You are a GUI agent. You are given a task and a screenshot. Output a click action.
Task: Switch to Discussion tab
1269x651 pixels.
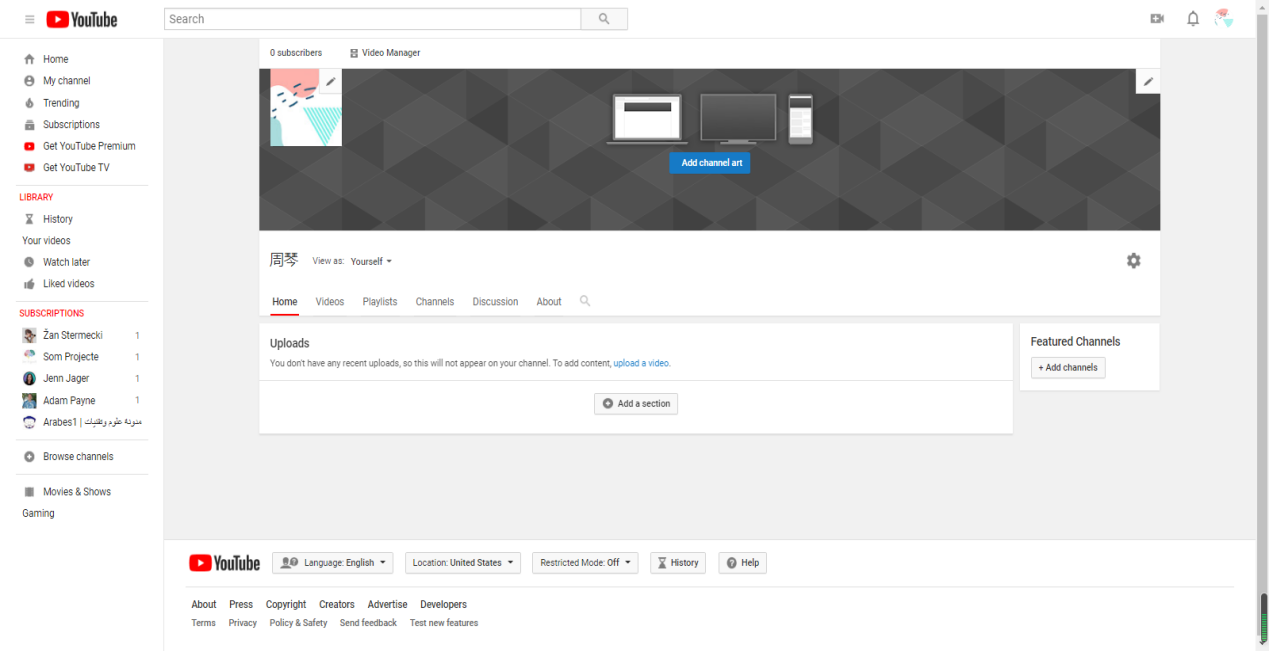click(x=496, y=302)
